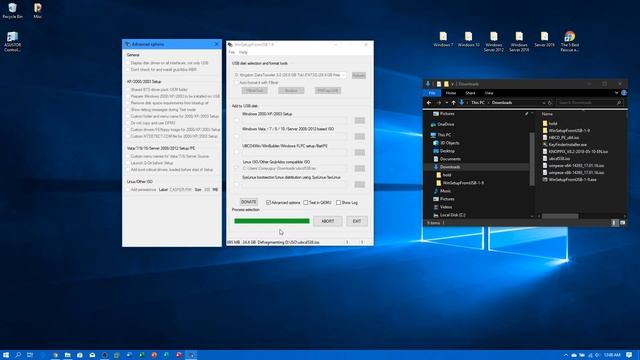Open address bar history dropdown
Image resolution: width=640 pixels, height=360 pixels.
tap(544, 102)
